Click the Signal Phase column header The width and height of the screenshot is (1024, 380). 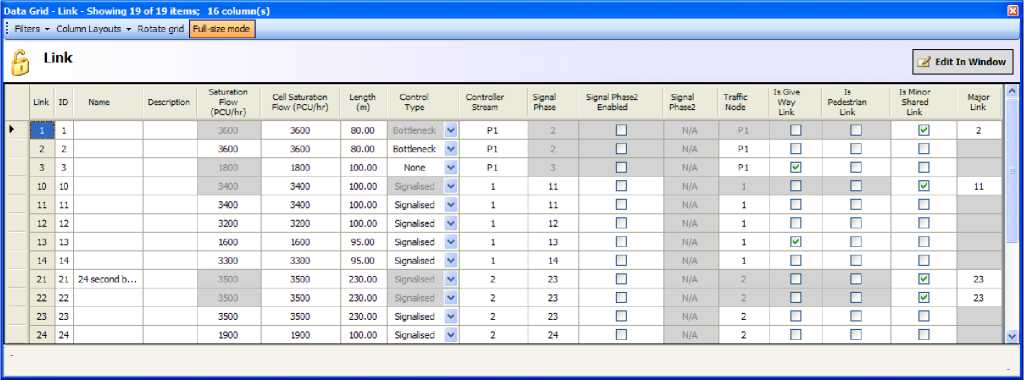[x=544, y=103]
